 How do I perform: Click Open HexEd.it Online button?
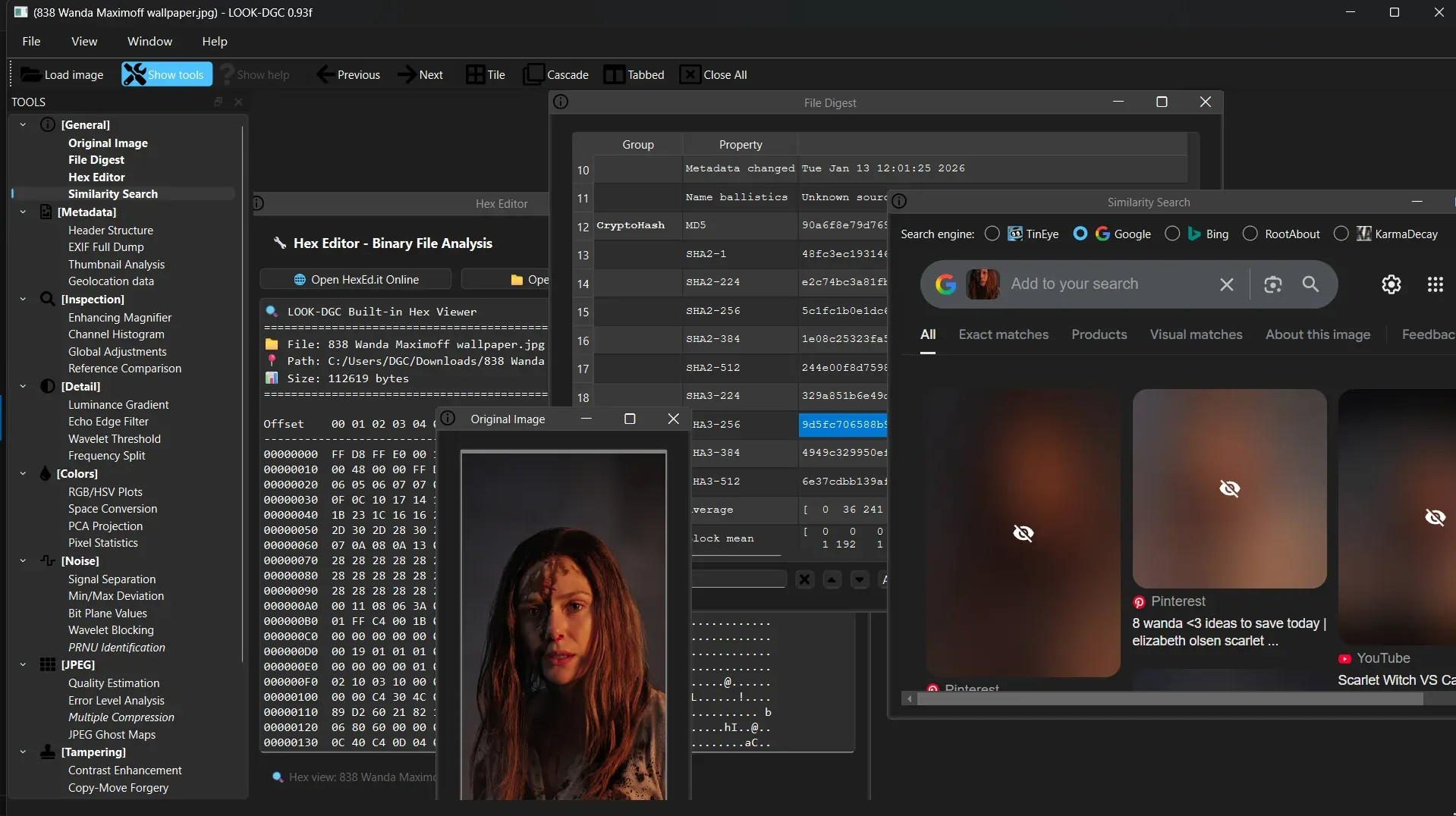coord(356,279)
